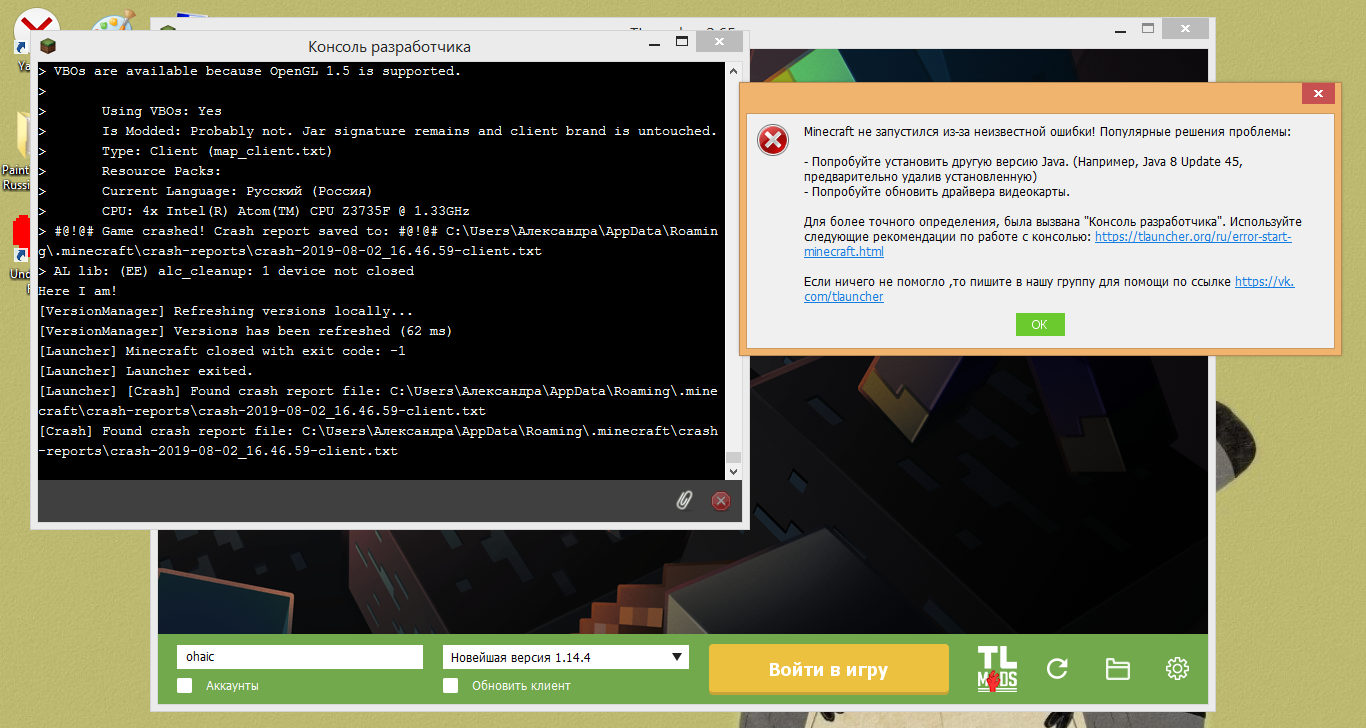Open launcher settings gear icon
Viewport: 1366px width, 728px height.
(1177, 669)
